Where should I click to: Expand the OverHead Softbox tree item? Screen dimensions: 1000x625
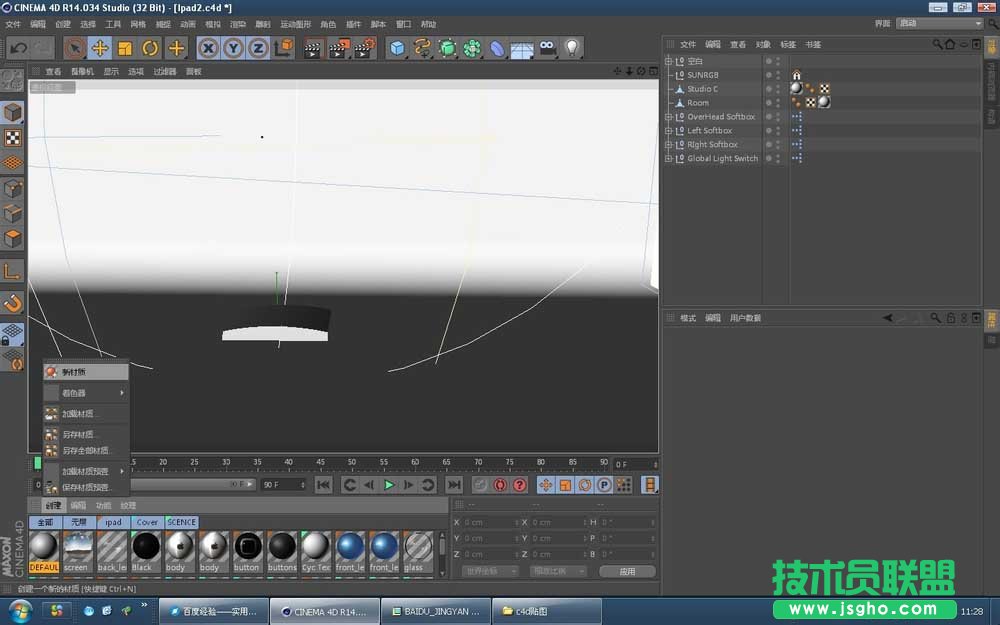[x=668, y=116]
